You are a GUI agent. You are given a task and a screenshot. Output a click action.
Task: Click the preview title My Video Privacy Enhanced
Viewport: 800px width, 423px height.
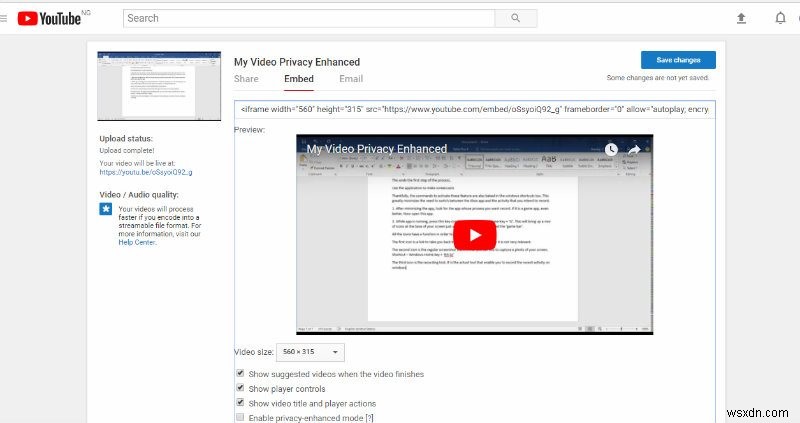[x=377, y=149]
